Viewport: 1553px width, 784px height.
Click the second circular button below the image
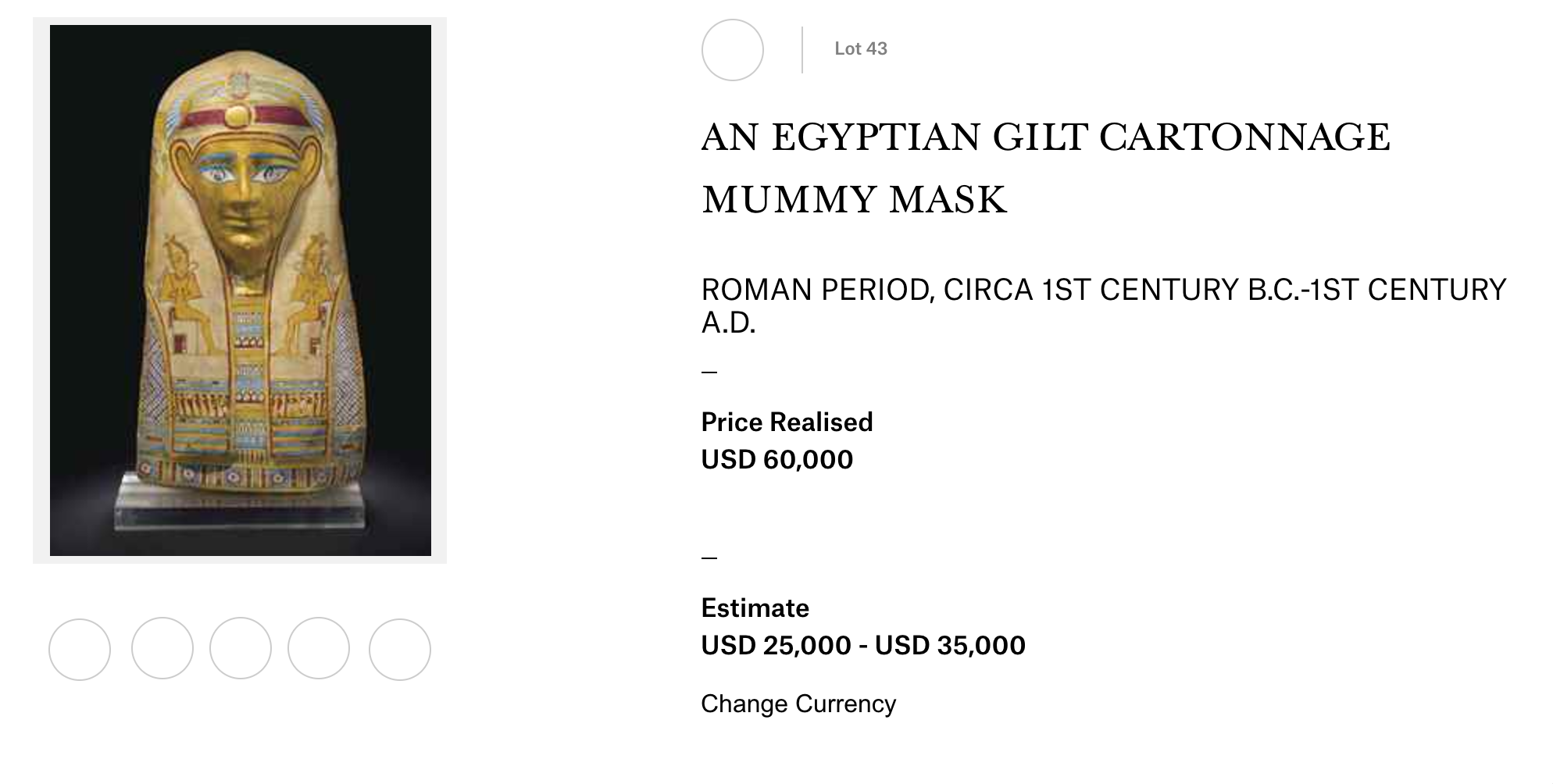coord(162,650)
